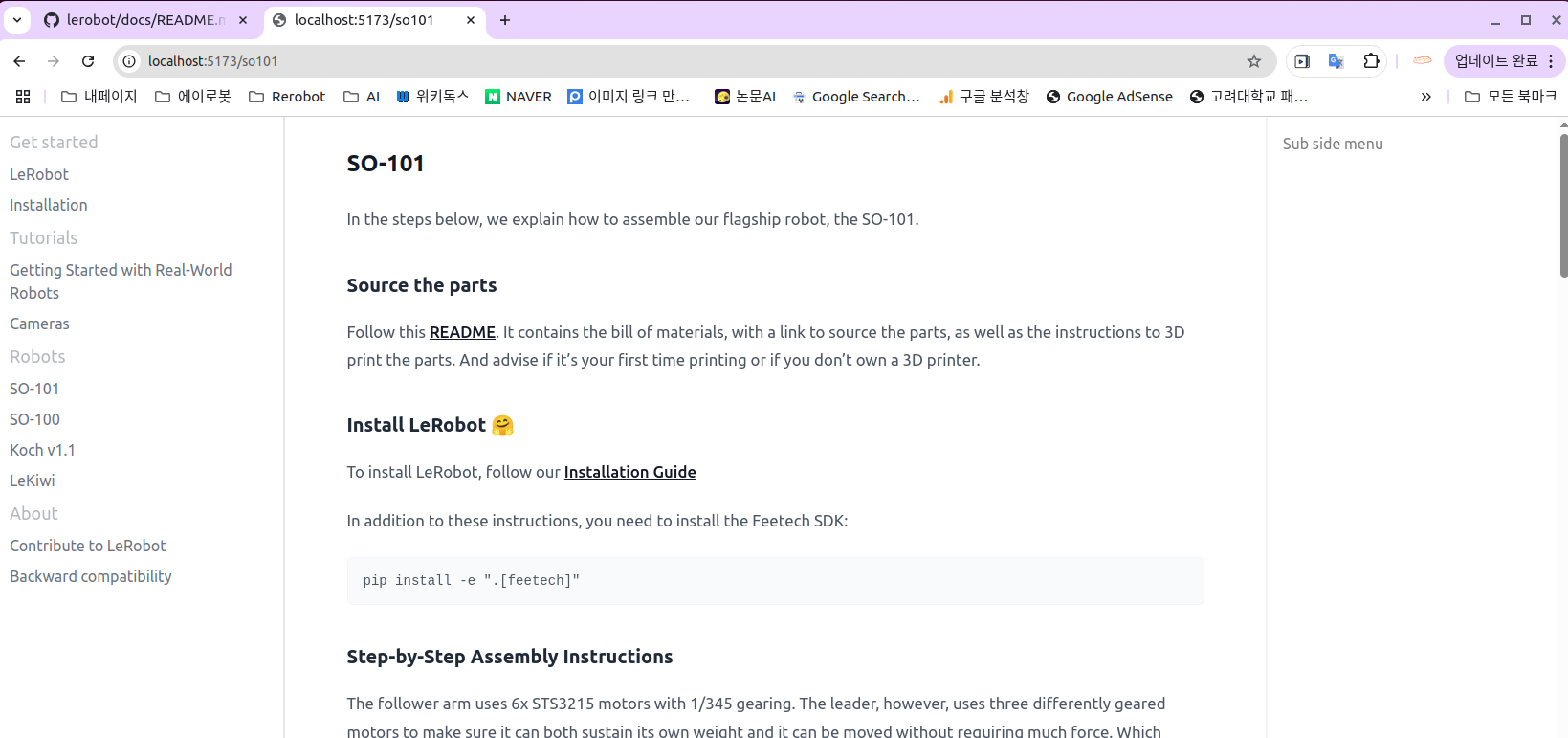Open LeRobot in the sidebar

pyautogui.click(x=39, y=174)
